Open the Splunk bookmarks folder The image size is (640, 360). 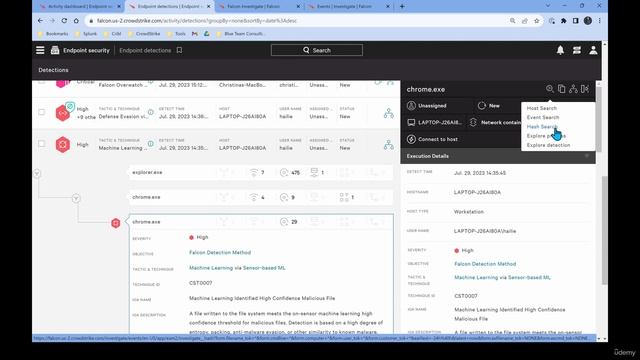pos(86,34)
